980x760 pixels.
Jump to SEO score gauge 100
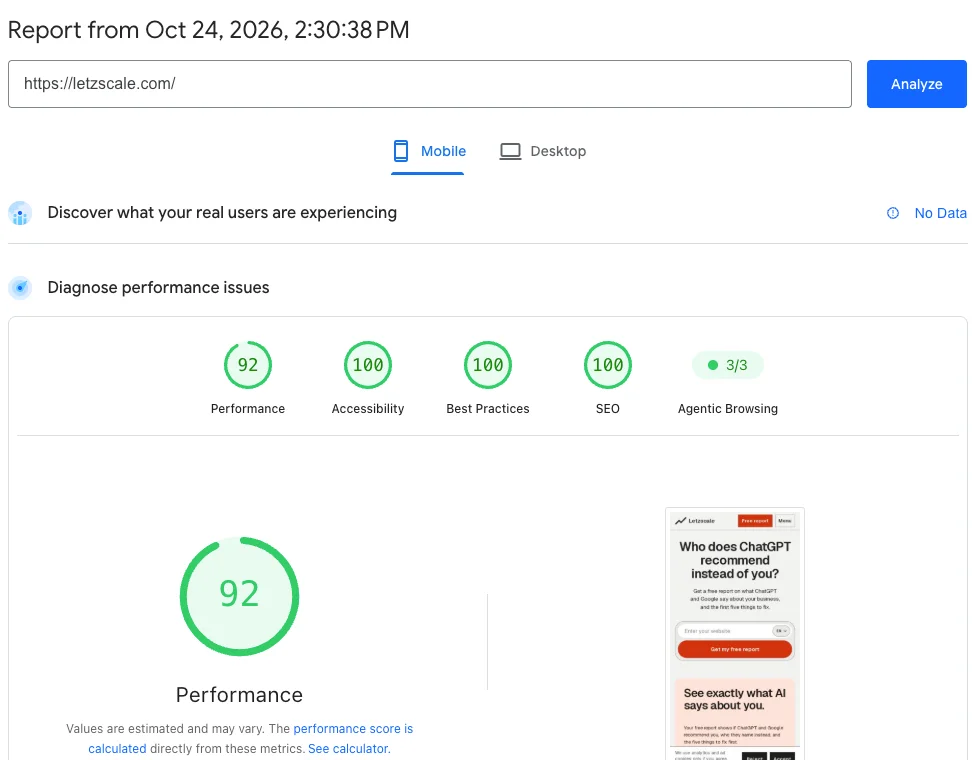coord(608,365)
